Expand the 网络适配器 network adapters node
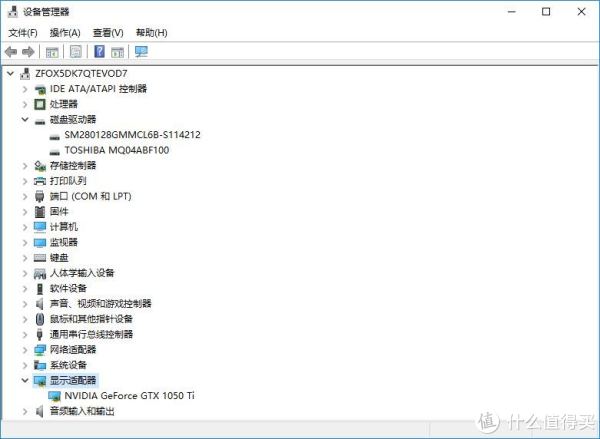The image size is (600, 439). pos(25,350)
